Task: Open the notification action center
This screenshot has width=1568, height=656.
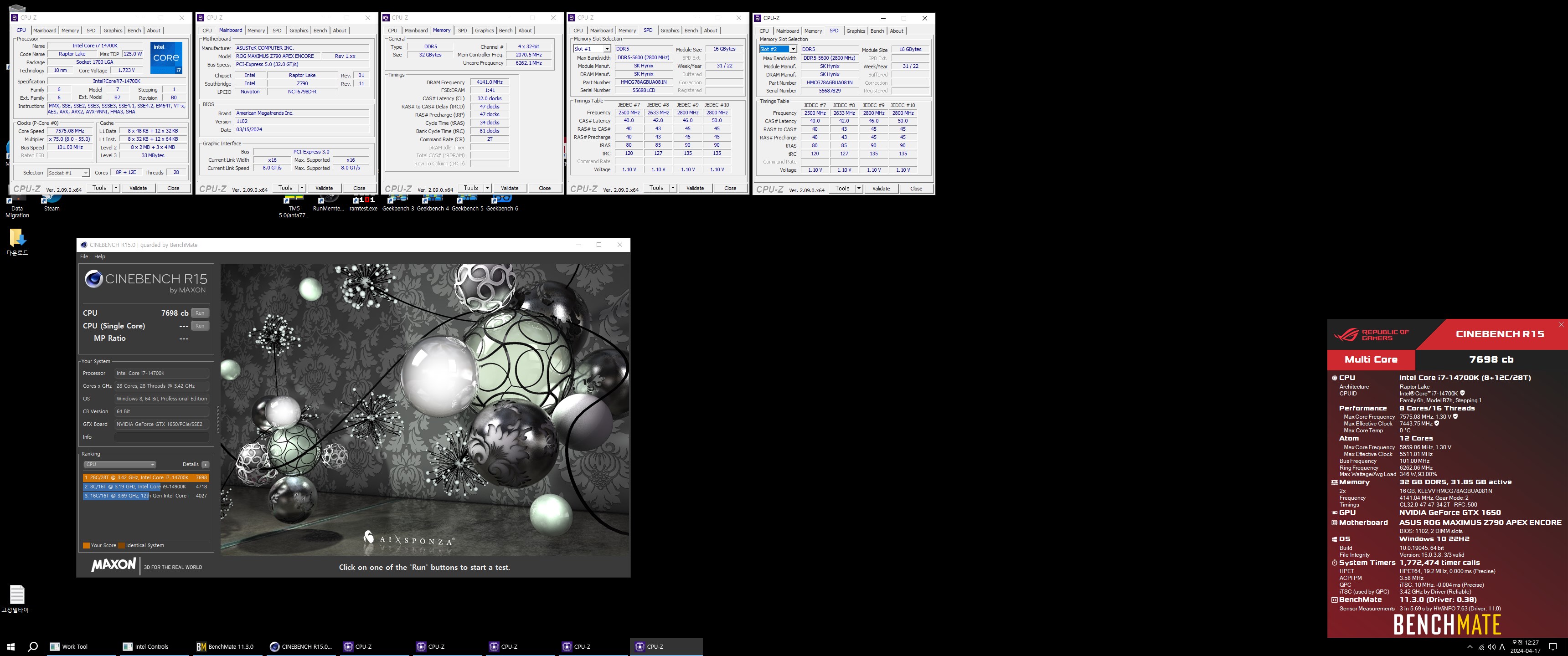Action: click(1553, 647)
